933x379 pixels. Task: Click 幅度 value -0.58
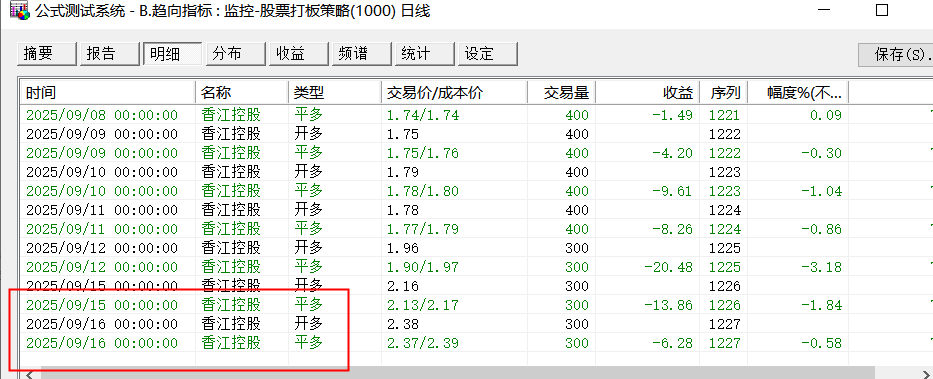click(x=821, y=344)
